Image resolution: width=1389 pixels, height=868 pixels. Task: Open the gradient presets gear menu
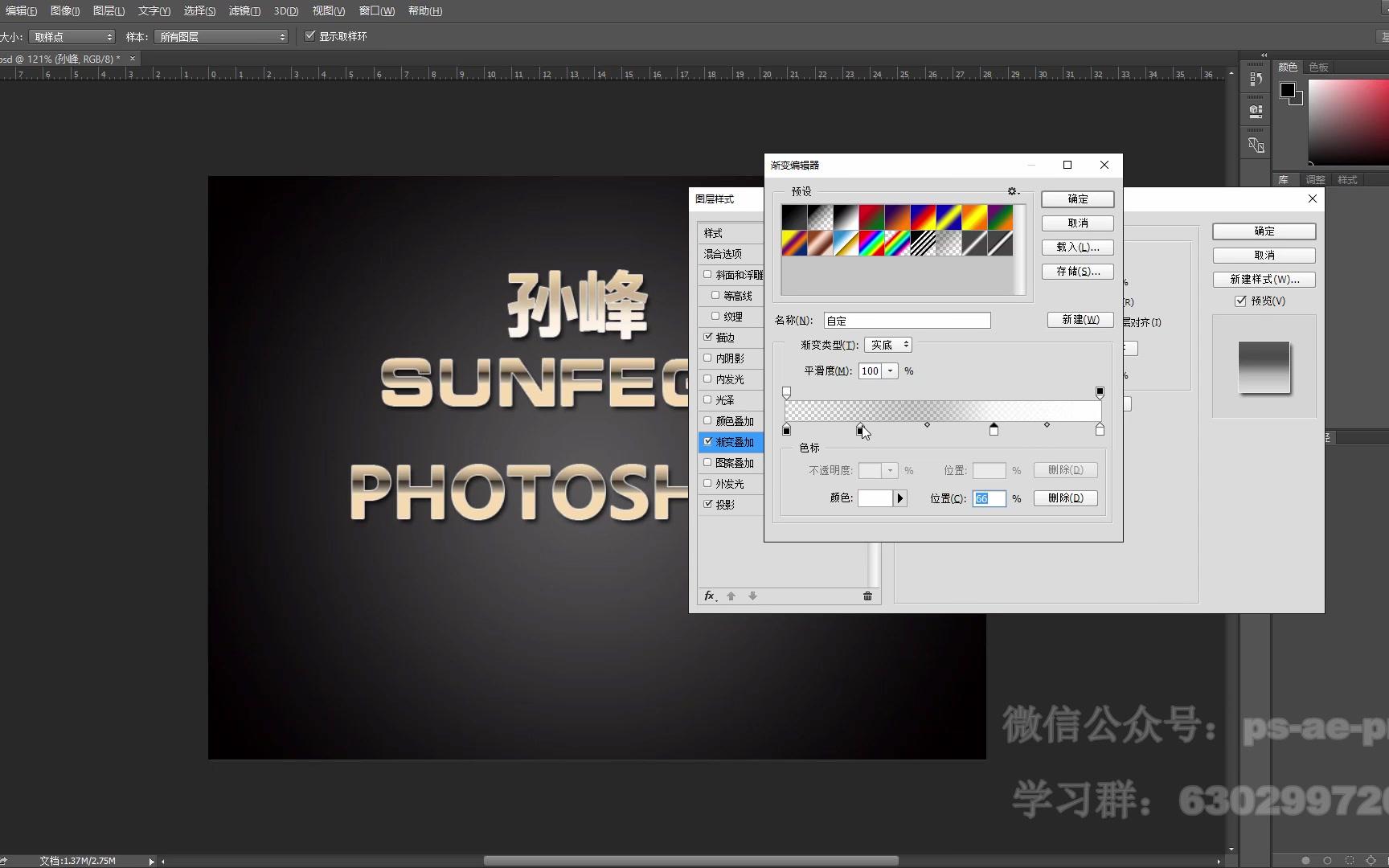click(x=1013, y=191)
